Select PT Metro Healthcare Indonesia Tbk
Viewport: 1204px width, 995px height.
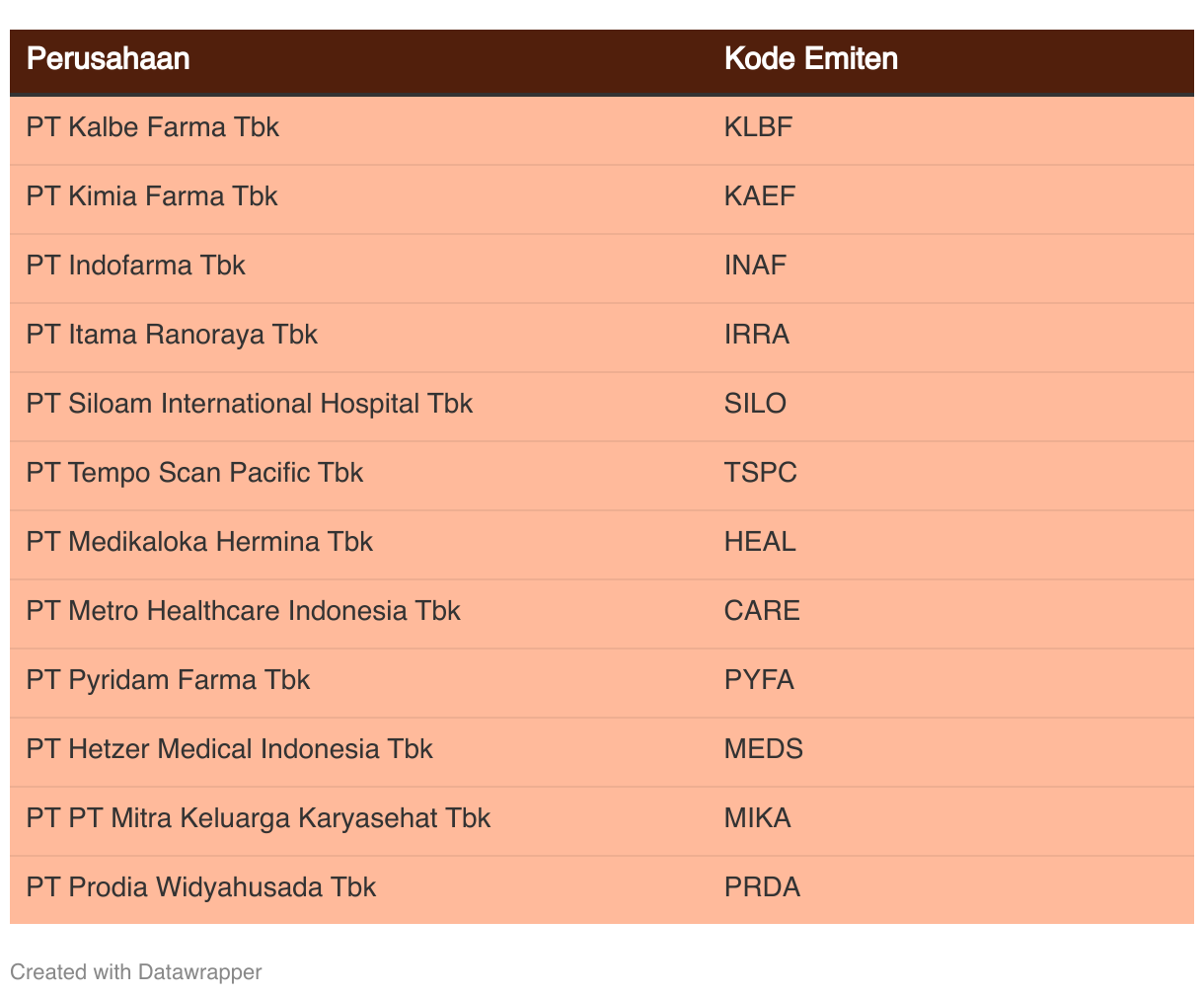[x=244, y=611]
